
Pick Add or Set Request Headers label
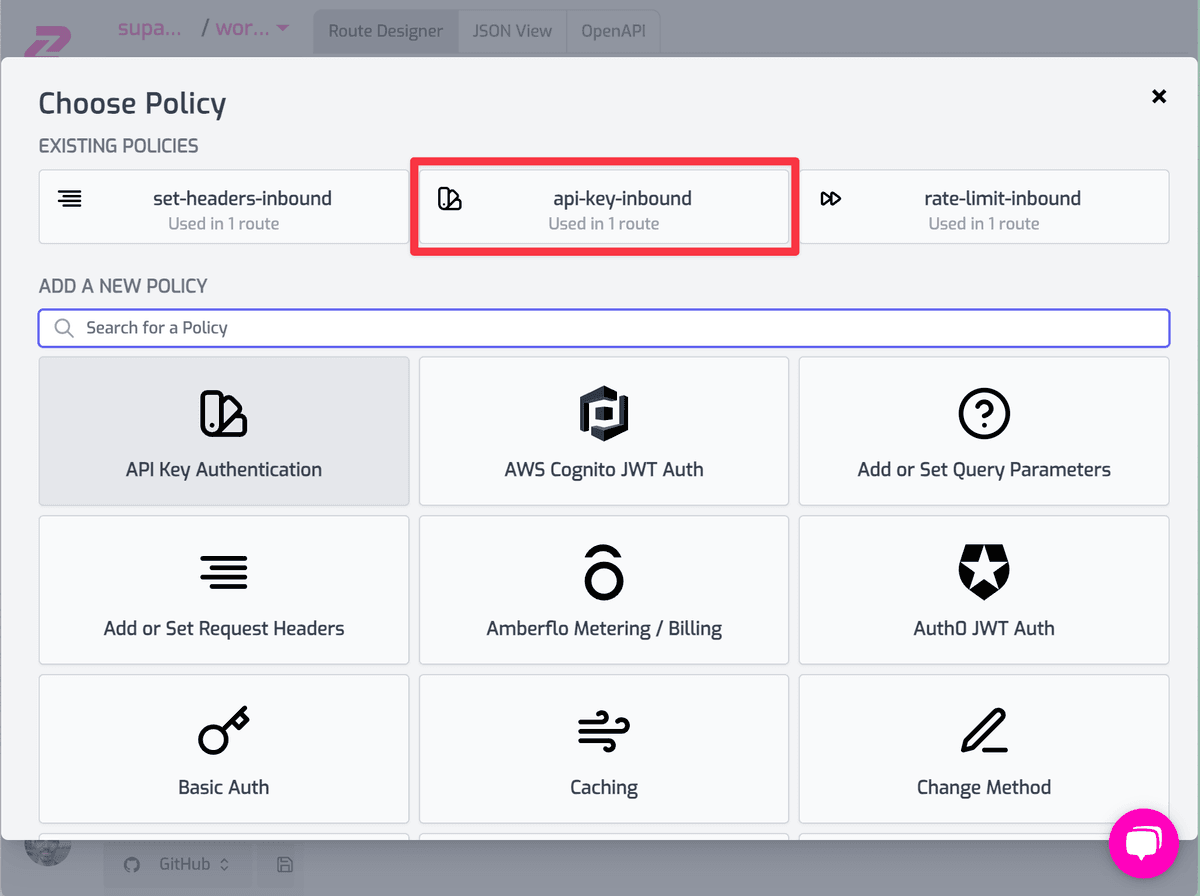(224, 628)
